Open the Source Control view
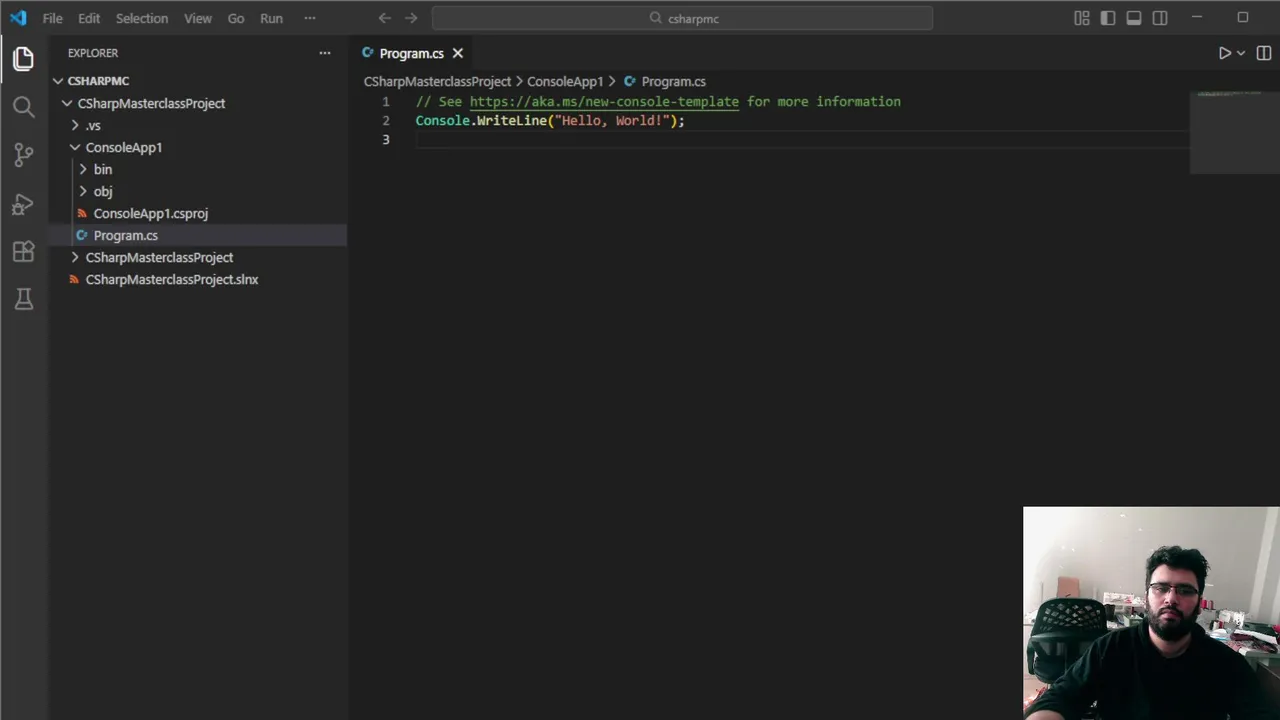Screen dimensions: 1280x720 [24, 154]
